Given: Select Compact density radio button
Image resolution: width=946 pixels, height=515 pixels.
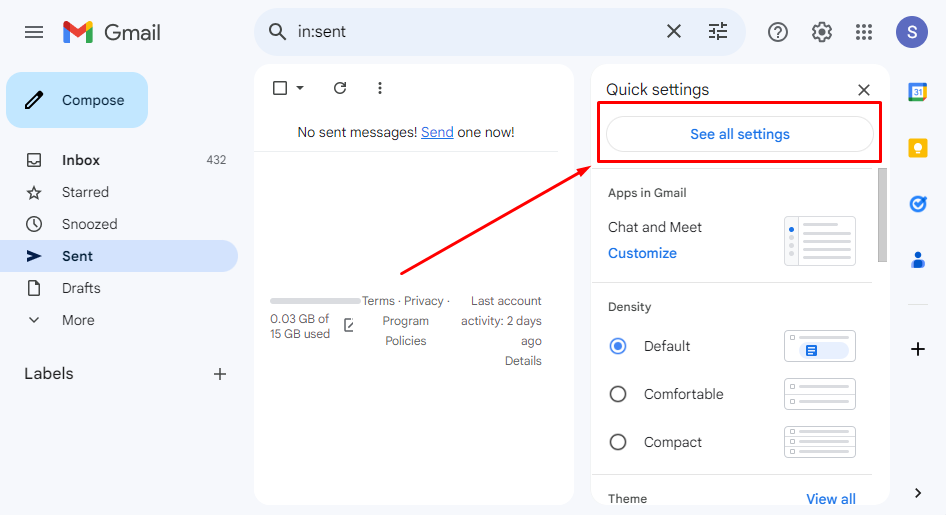Looking at the screenshot, I should coord(618,442).
